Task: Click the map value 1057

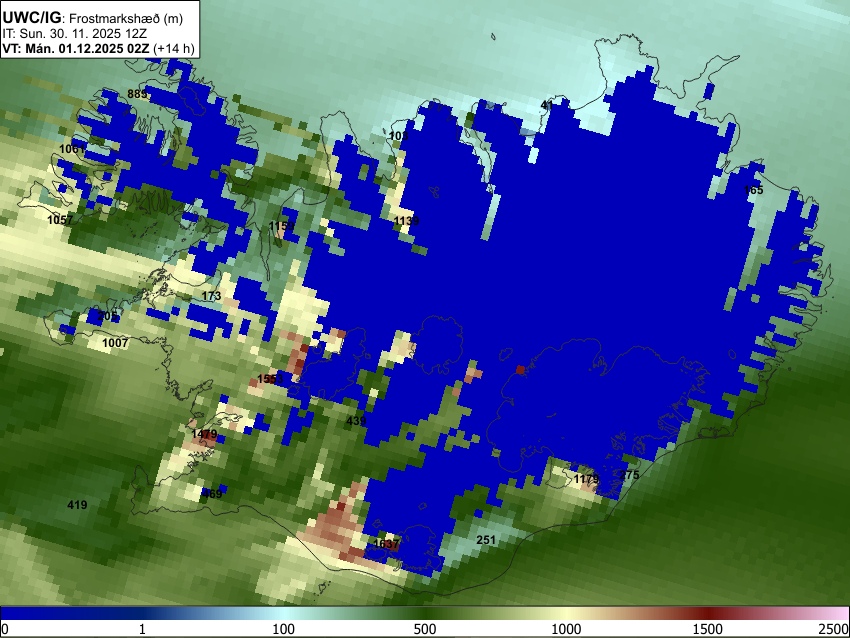Action: point(60,220)
